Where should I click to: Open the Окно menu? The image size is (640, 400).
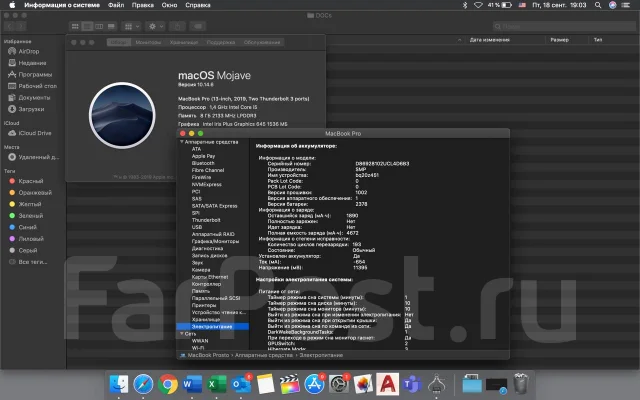pyautogui.click(x=169, y=5)
